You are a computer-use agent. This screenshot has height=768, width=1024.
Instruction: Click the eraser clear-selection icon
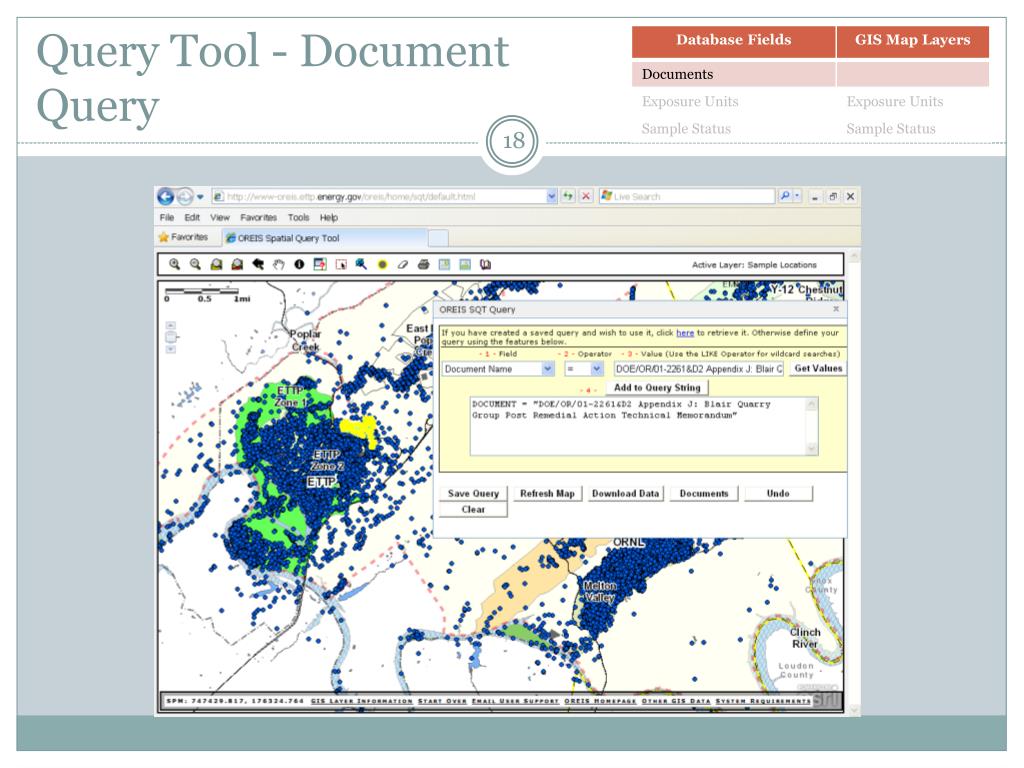point(403,264)
